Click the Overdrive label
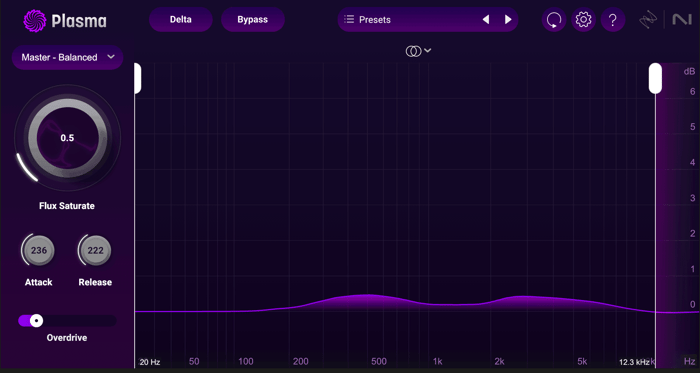 click(67, 338)
